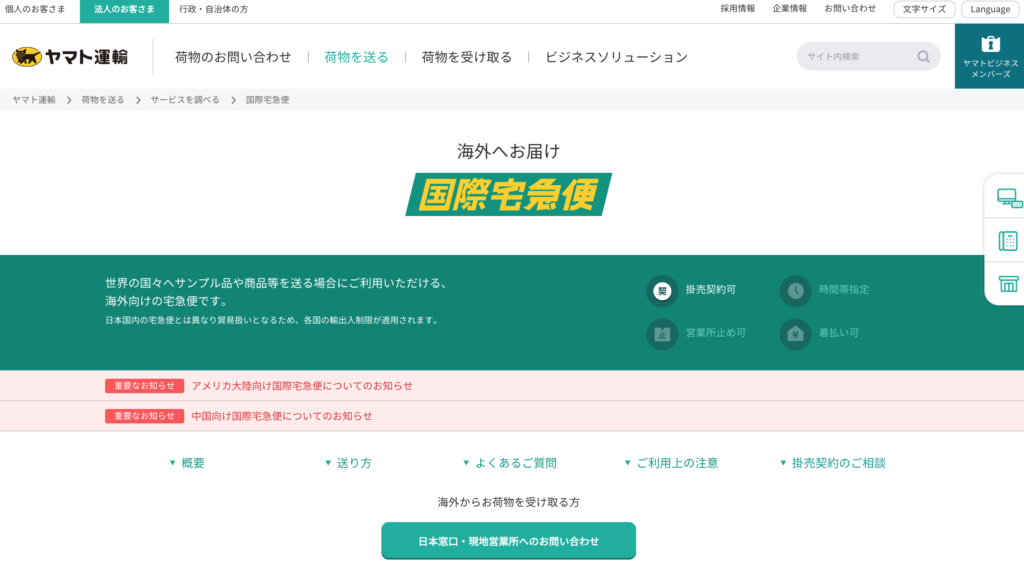
Task: Open 荷物のお問い合わせ menu
Action: click(x=232, y=57)
